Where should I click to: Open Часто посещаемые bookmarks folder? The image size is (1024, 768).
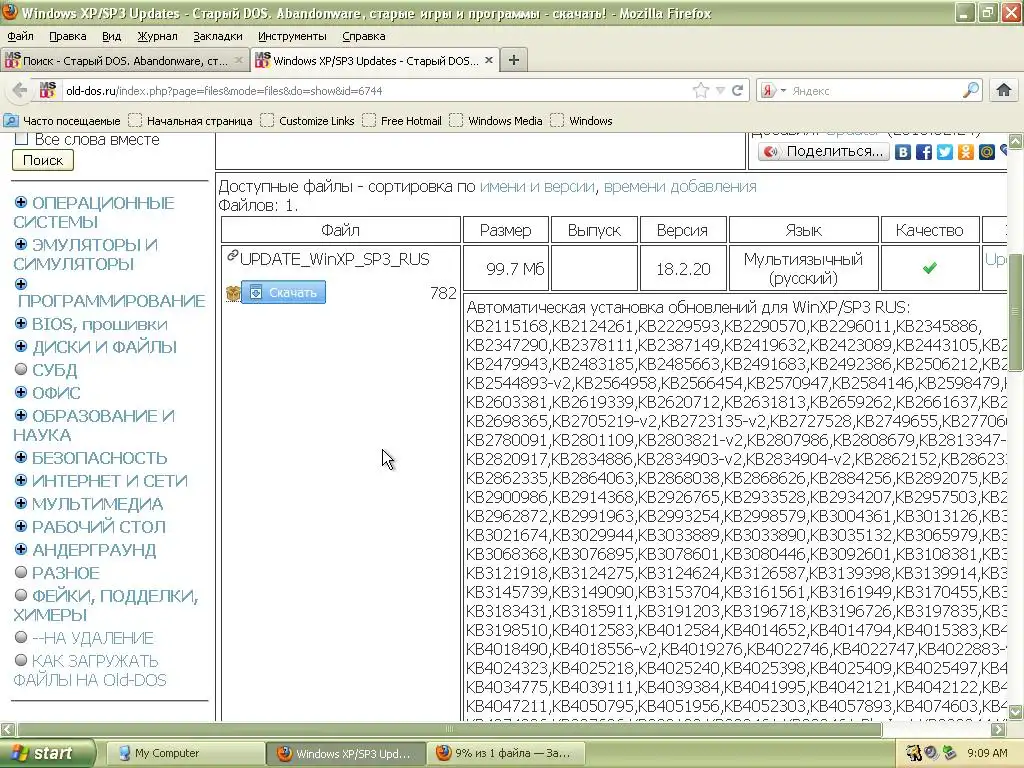[x=62, y=121]
